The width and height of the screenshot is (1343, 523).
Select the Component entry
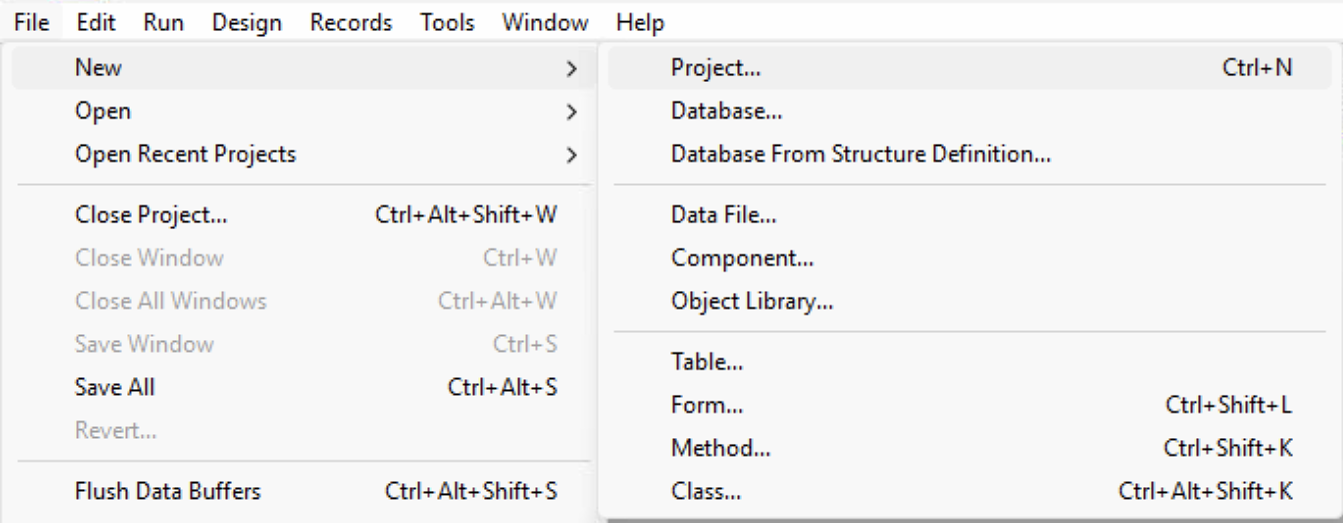click(742, 257)
